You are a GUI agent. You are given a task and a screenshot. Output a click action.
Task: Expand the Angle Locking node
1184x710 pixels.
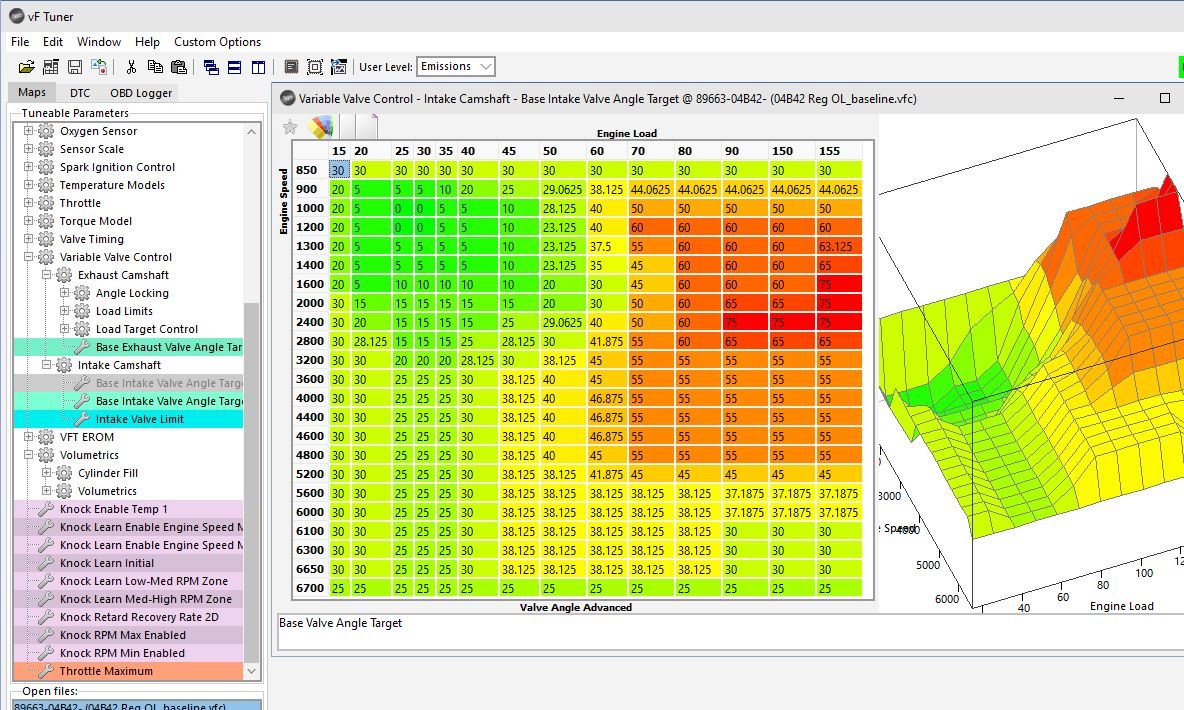point(65,292)
